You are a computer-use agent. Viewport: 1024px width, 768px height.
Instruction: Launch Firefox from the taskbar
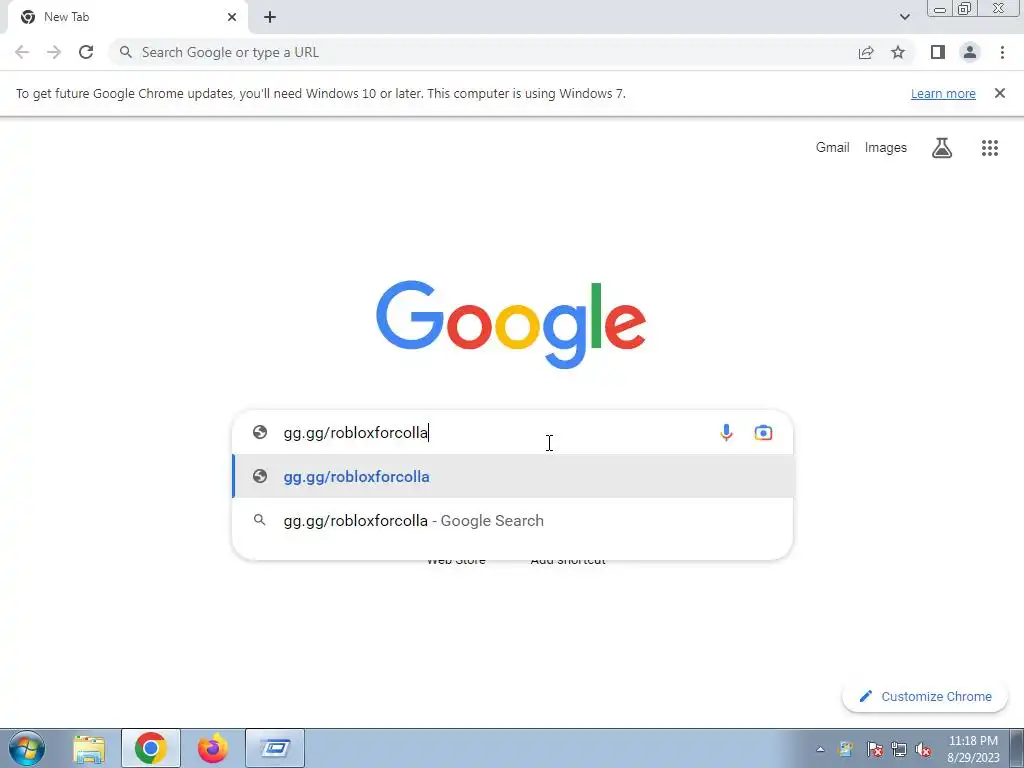(x=213, y=748)
